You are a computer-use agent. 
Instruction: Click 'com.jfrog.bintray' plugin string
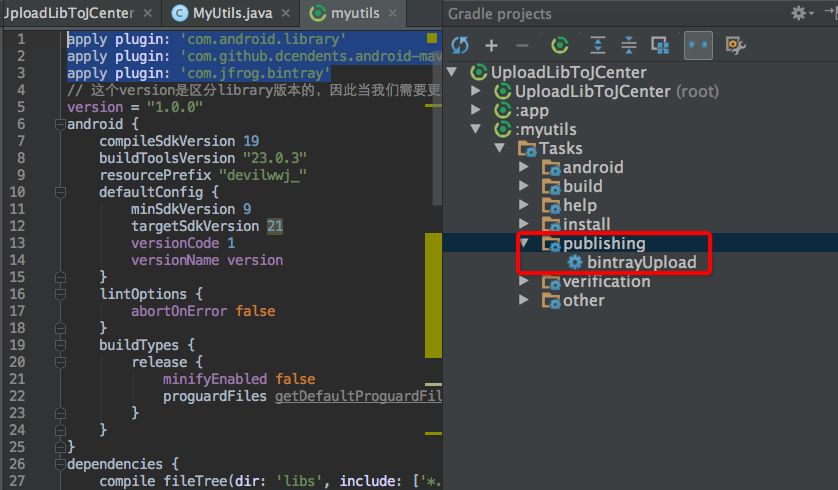pos(255,73)
